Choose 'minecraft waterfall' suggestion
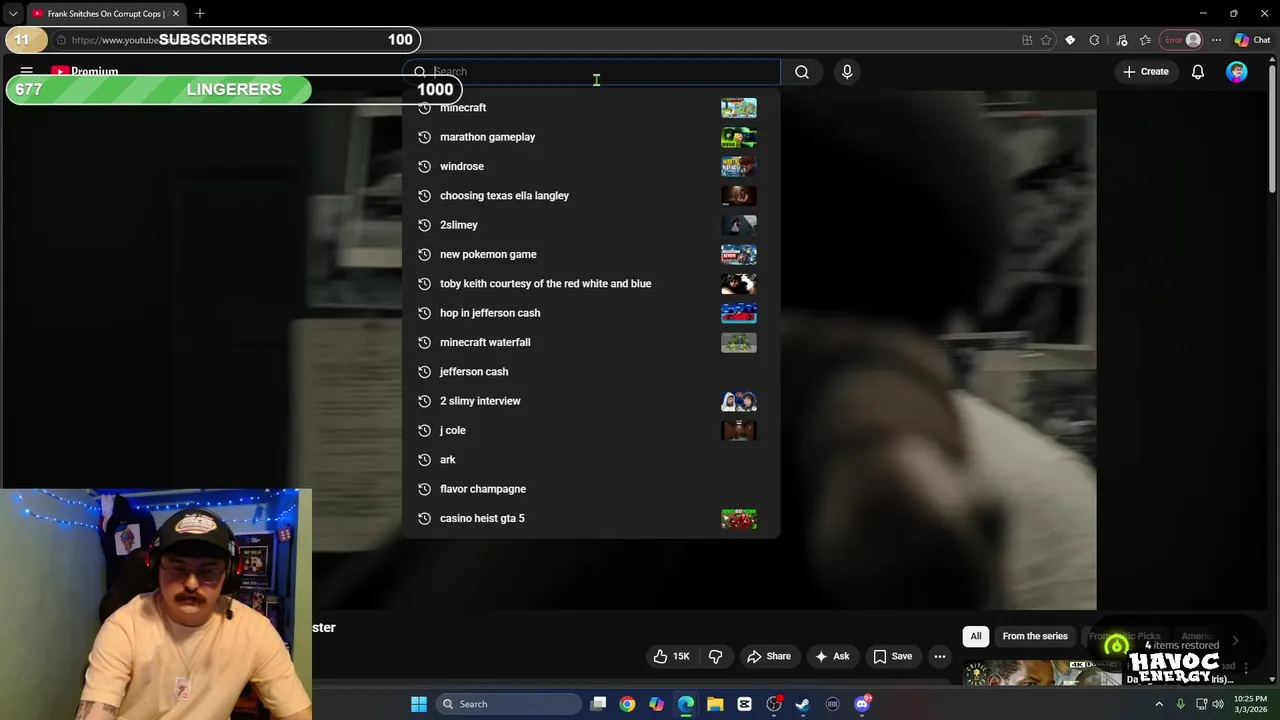Image resolution: width=1280 pixels, height=720 pixels. 590,342
